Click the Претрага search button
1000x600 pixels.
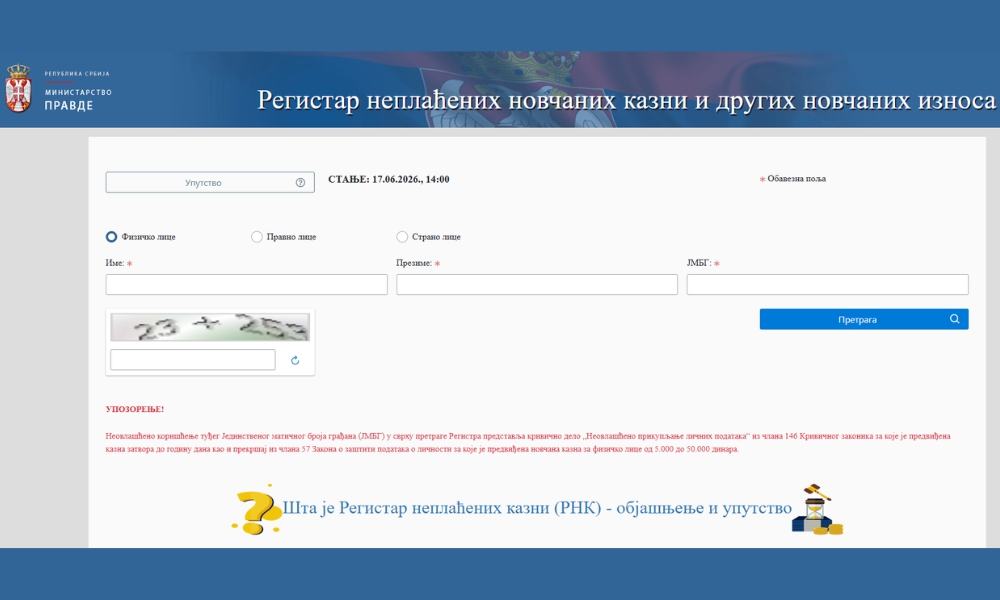tap(864, 319)
